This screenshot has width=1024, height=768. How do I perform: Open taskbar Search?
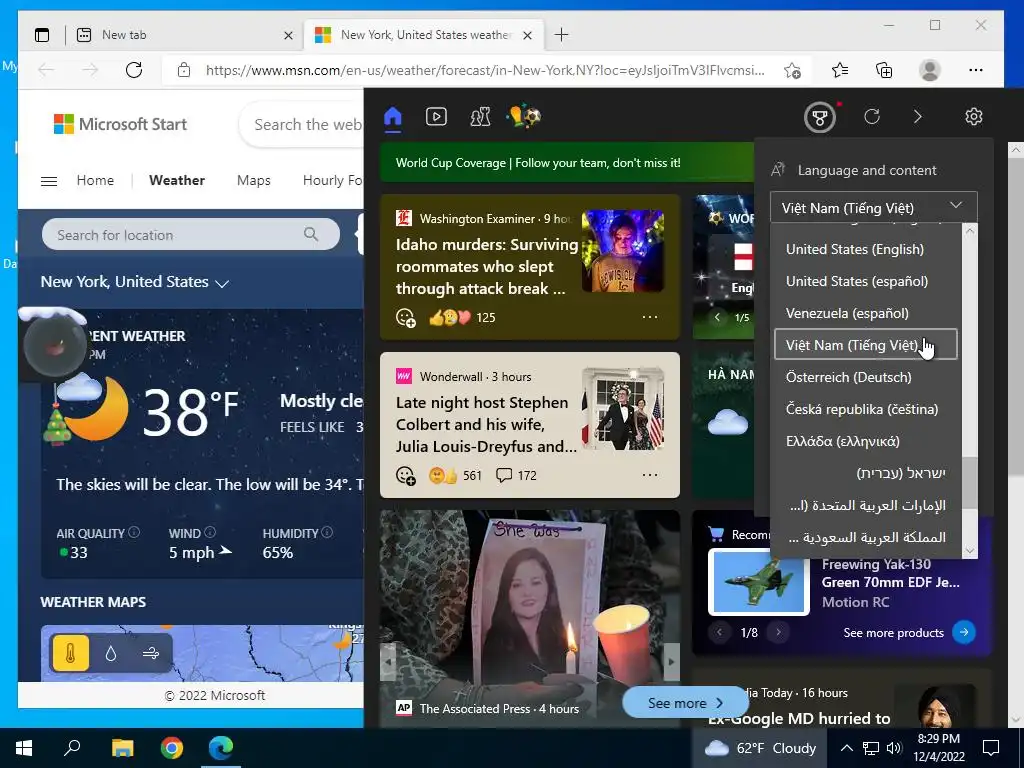72,748
